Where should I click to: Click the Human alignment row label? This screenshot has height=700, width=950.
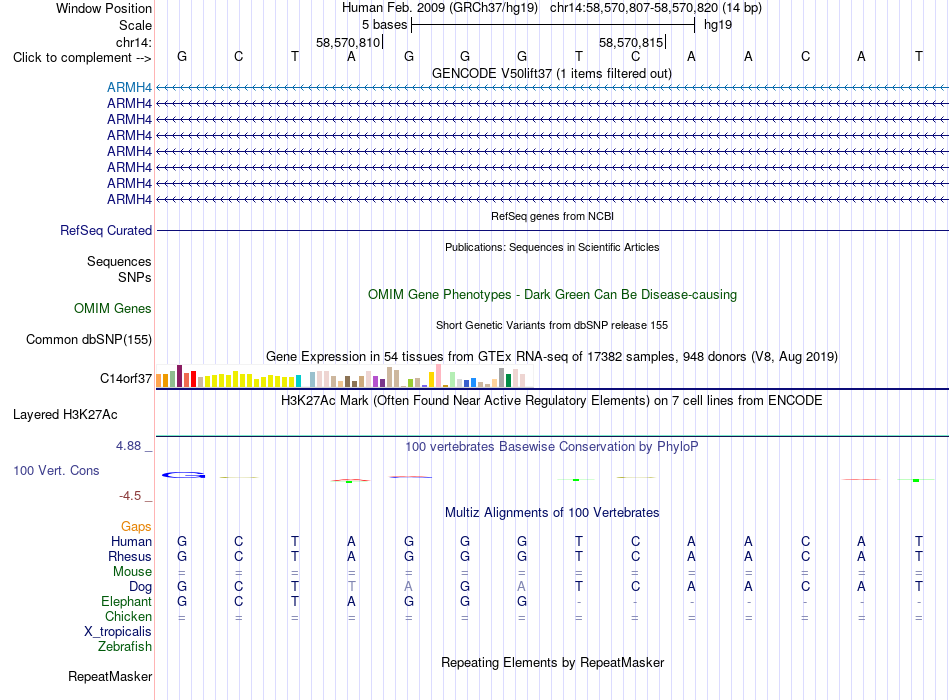(x=131, y=542)
